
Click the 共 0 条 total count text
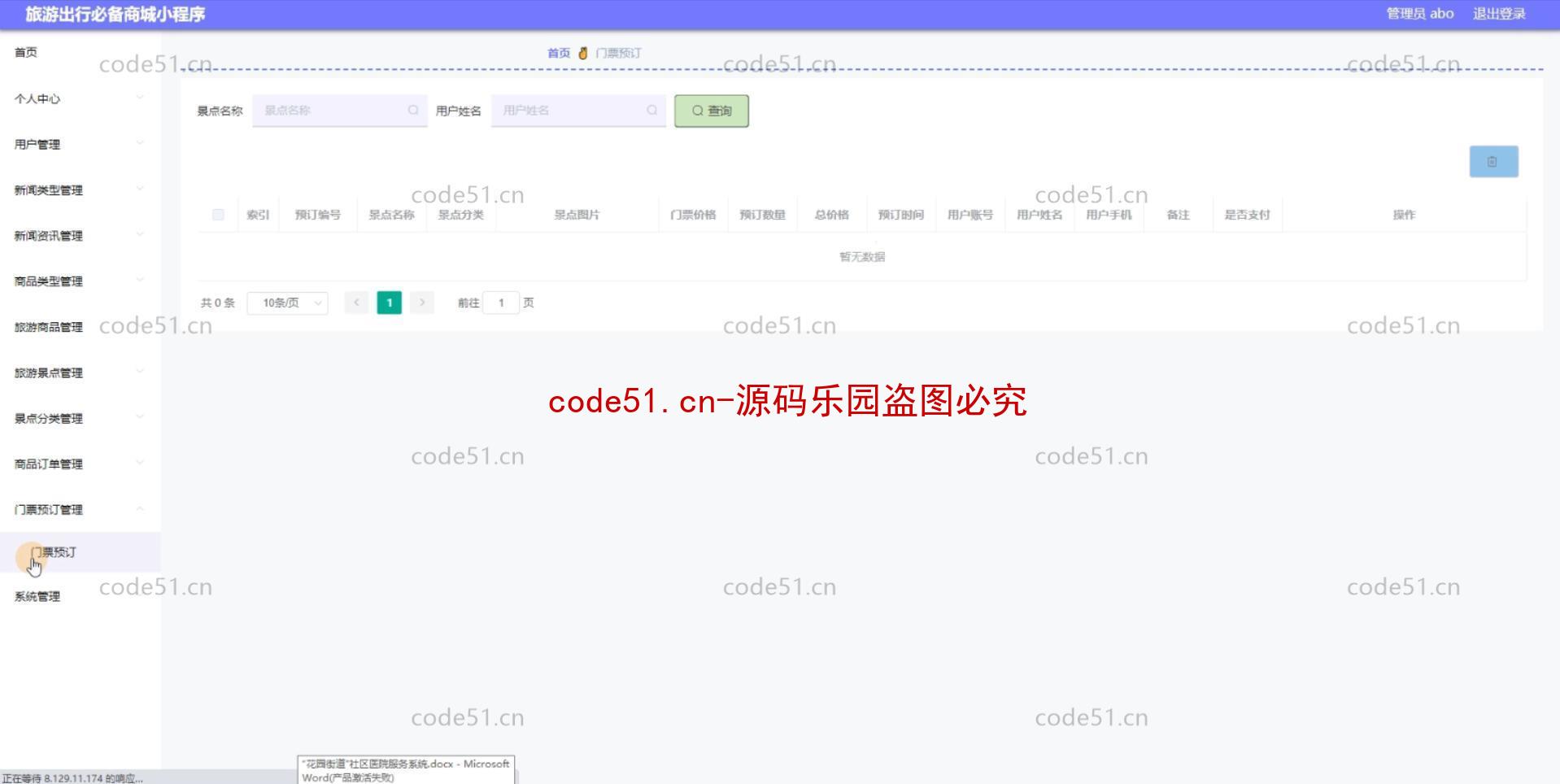tap(218, 303)
